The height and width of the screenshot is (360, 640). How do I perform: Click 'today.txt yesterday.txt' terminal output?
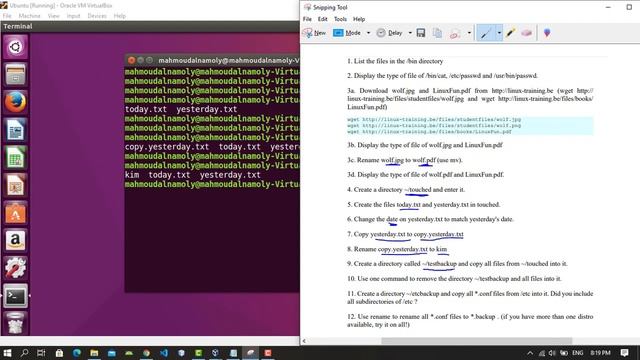point(181,109)
